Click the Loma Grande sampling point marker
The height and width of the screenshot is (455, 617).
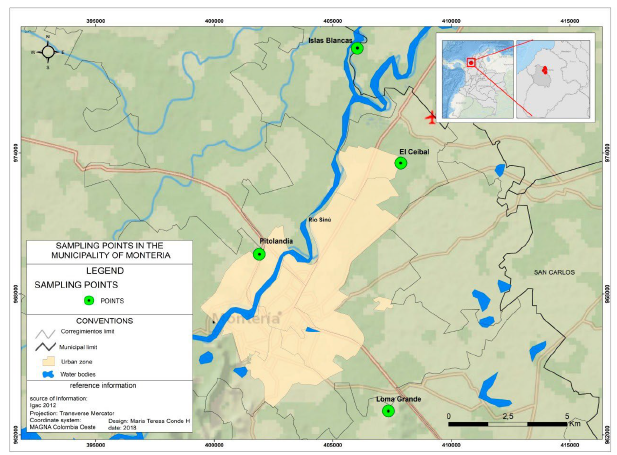tap(388, 410)
